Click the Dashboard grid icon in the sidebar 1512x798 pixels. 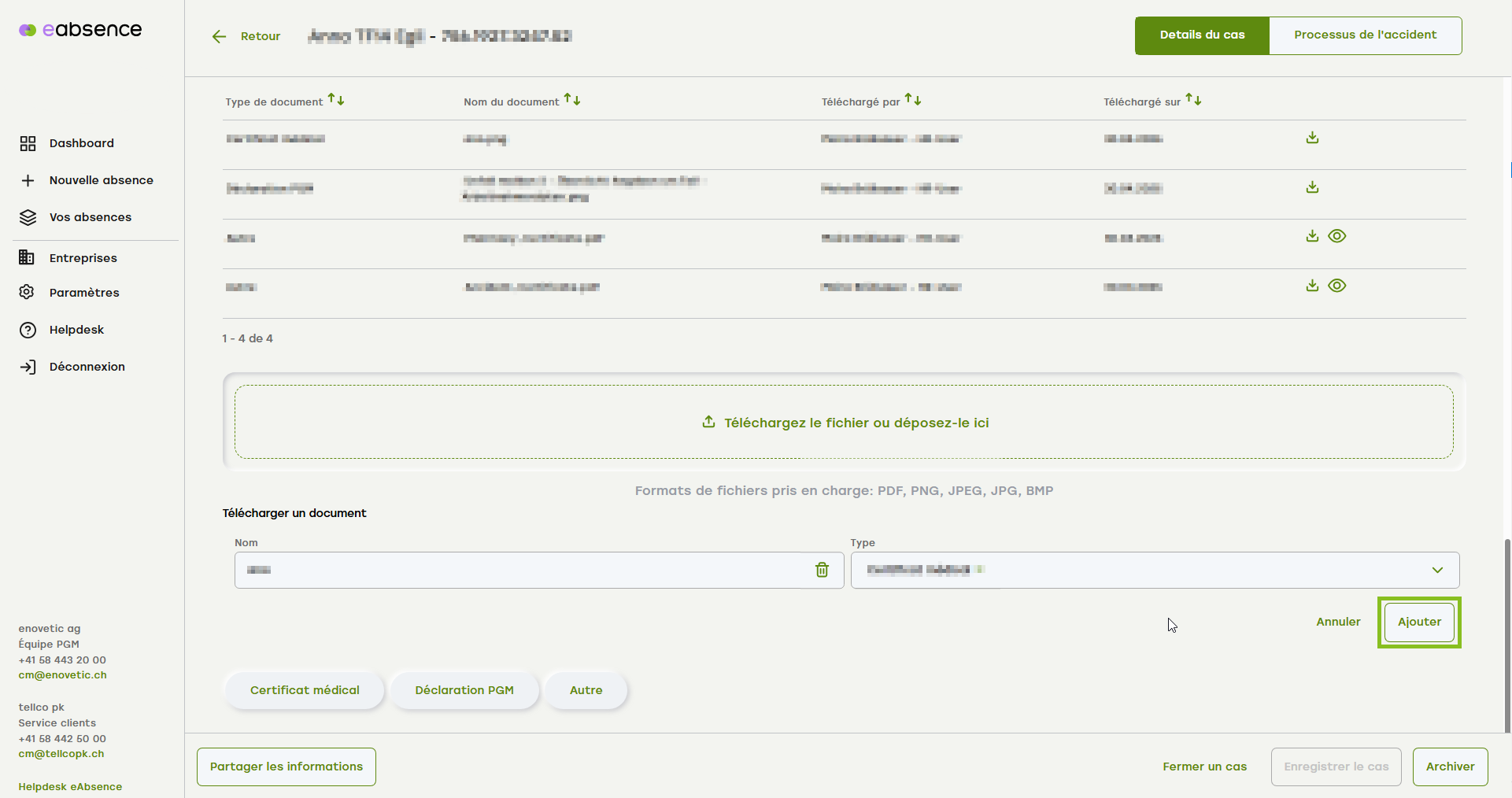pos(28,143)
